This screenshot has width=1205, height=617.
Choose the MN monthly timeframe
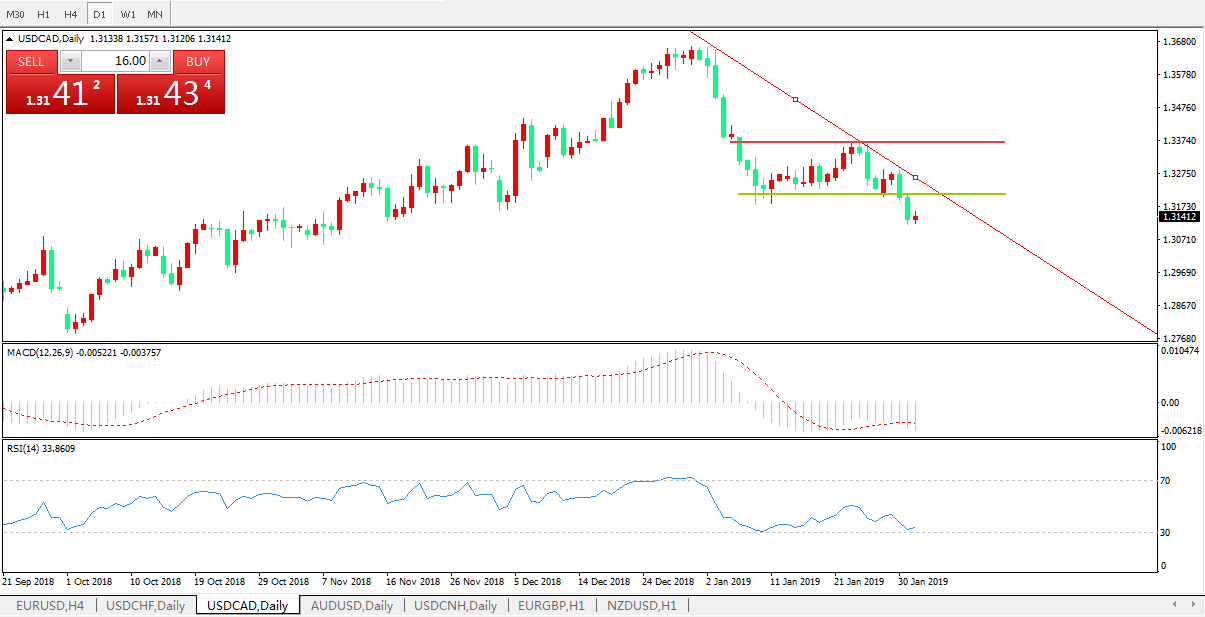pyautogui.click(x=155, y=14)
